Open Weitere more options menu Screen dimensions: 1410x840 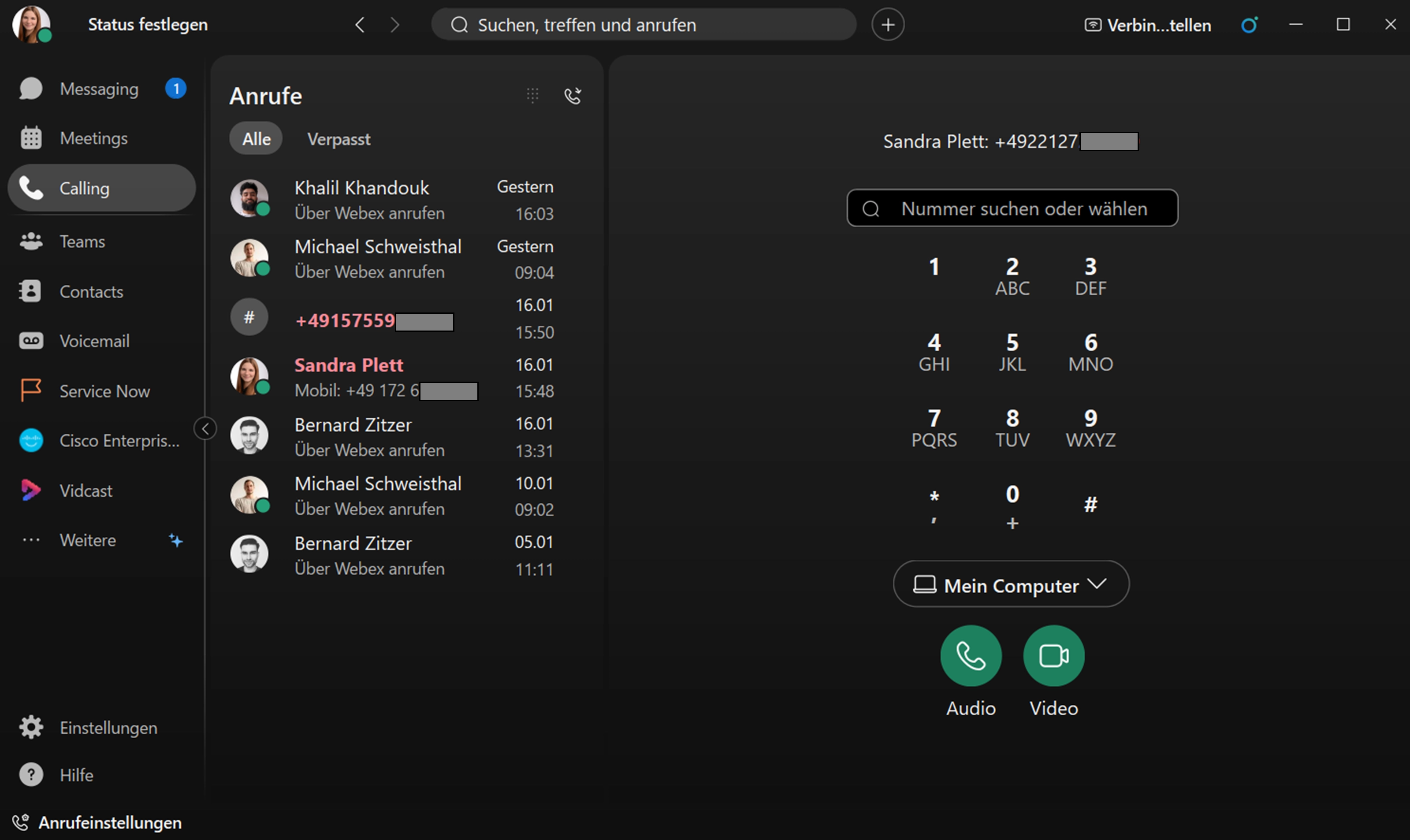click(88, 540)
